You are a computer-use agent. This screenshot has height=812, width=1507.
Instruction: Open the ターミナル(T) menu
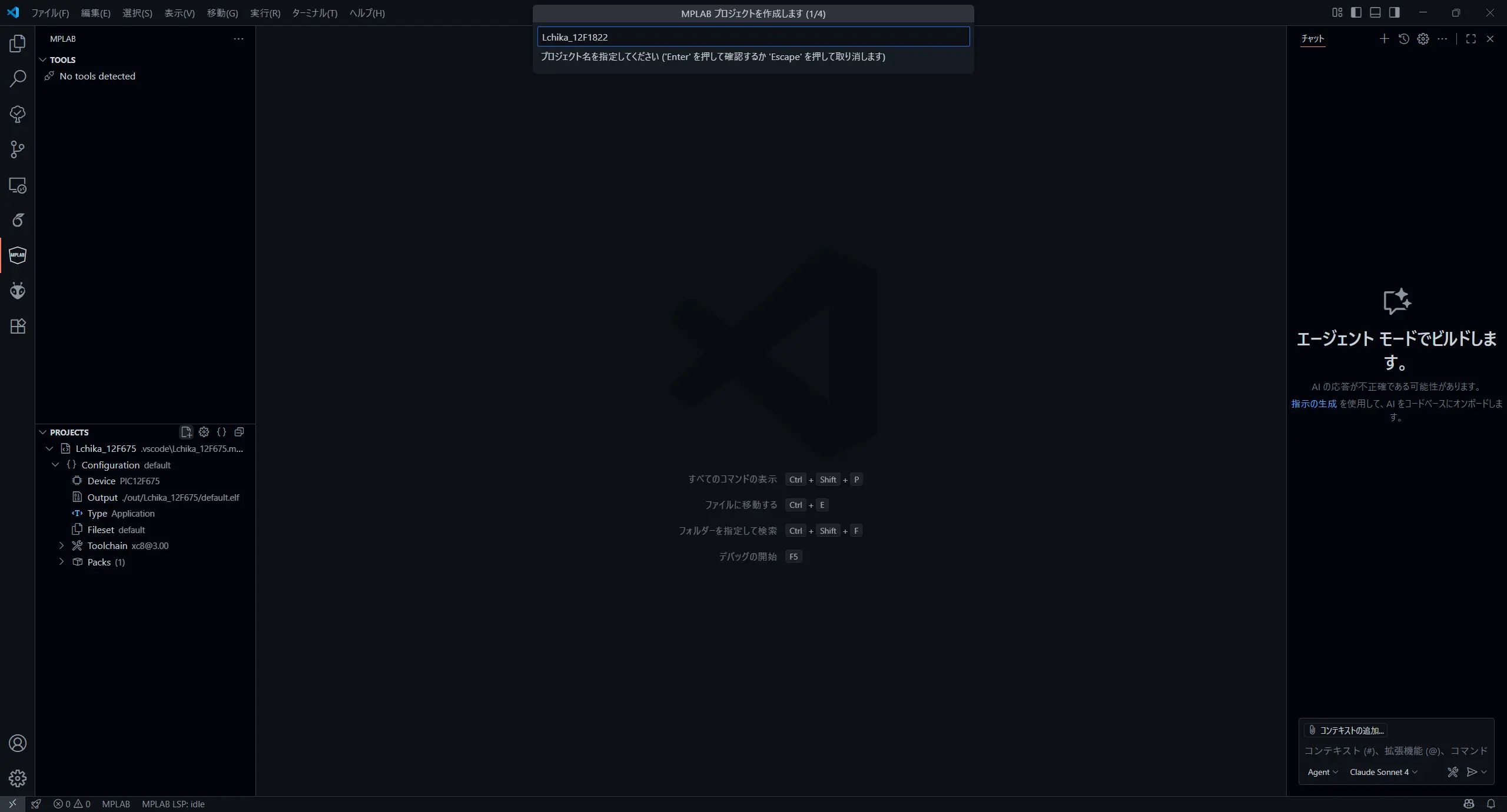[x=314, y=13]
